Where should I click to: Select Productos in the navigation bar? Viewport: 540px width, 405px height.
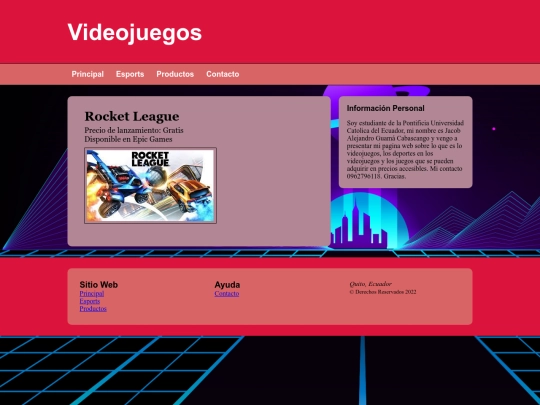coord(175,74)
